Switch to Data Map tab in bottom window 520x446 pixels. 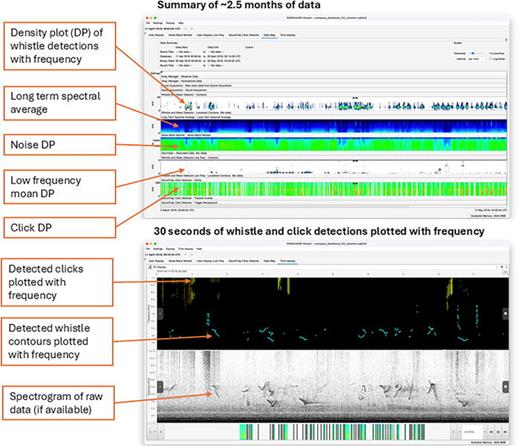tap(269, 261)
